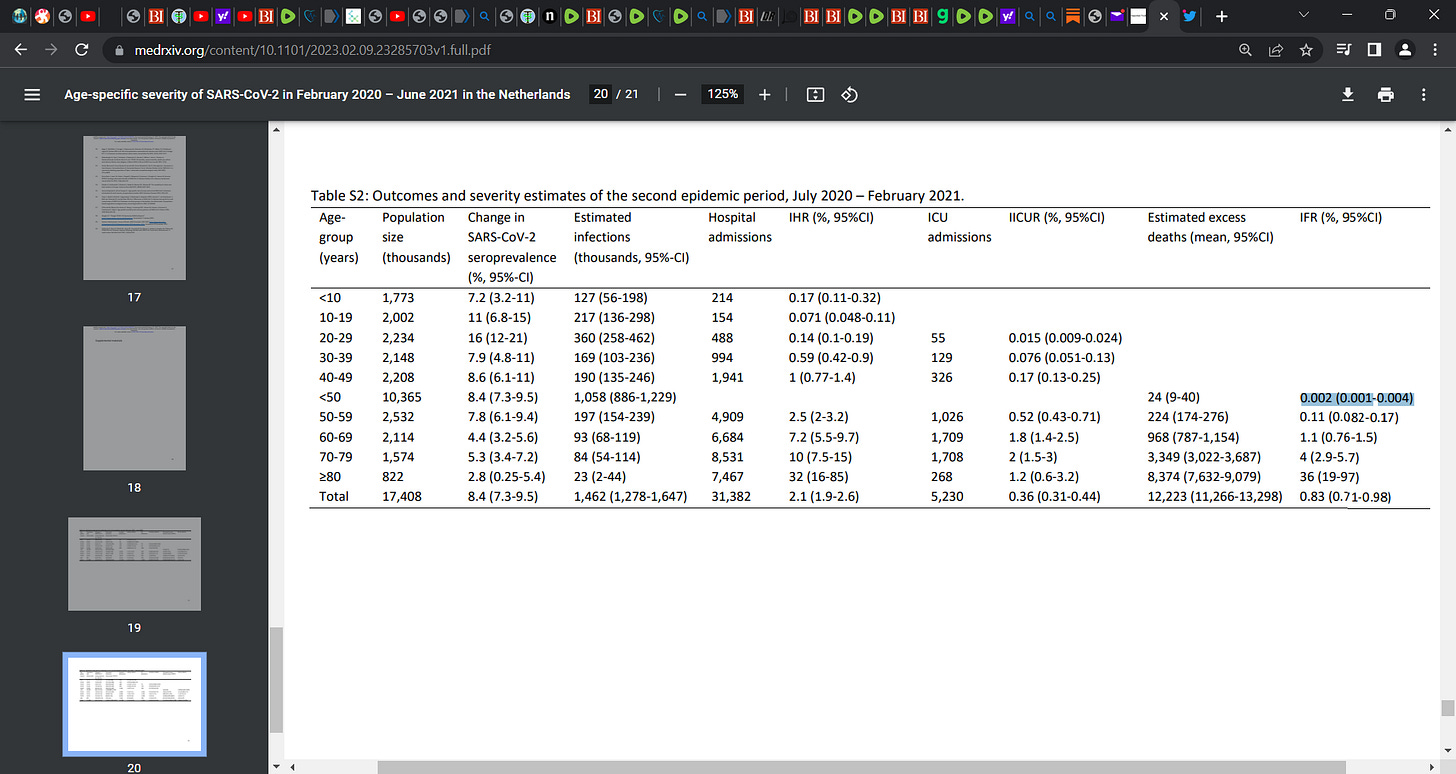Viewport: 1456px width, 774px height.
Task: Click the highlighted IFR 0.002 (0.001-0.004) cell
Action: [1356, 397]
